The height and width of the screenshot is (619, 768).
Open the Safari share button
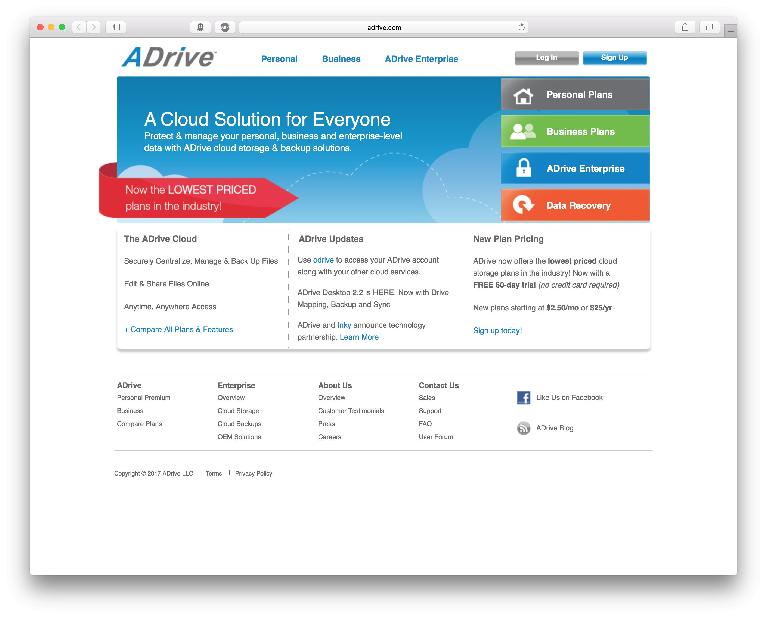(685, 27)
